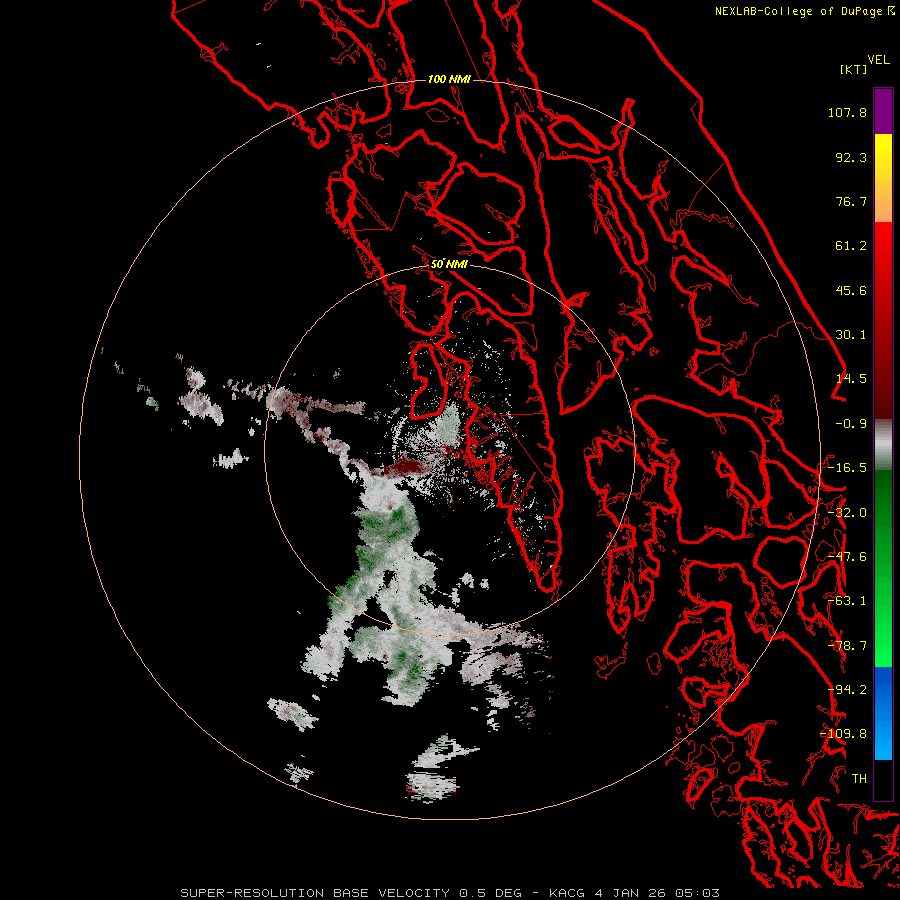Click the -16.5 legend value
Screen dimensions: 900x900
(847, 468)
